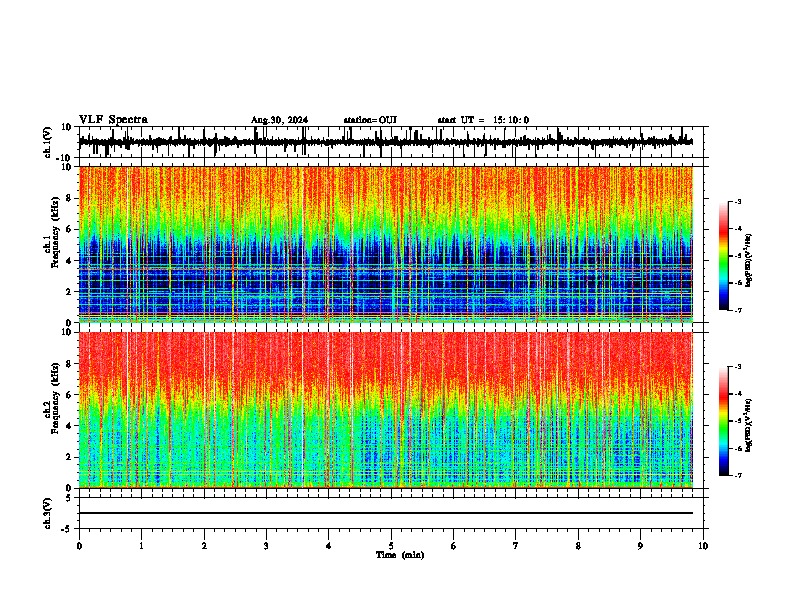Click the ch.1 color scale bar
Image resolution: width=792 pixels, height=612 pixels.
pos(724,256)
